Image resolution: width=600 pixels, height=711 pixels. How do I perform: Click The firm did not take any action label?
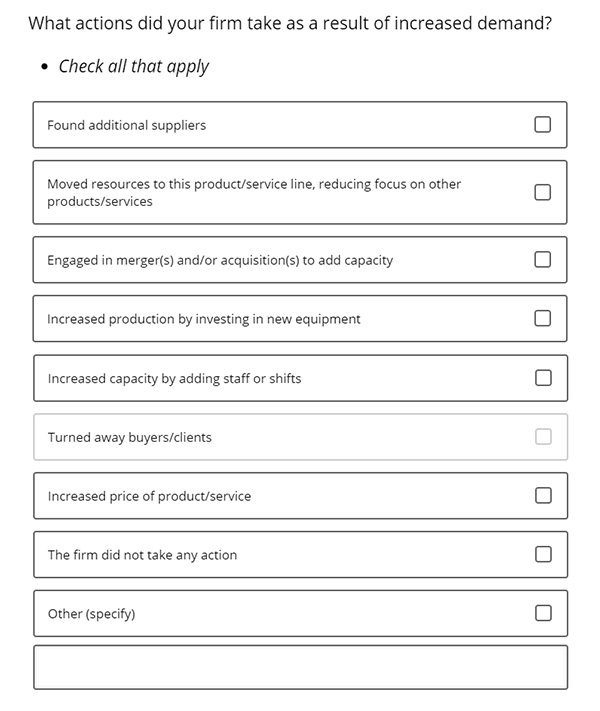pyautogui.click(x=142, y=555)
